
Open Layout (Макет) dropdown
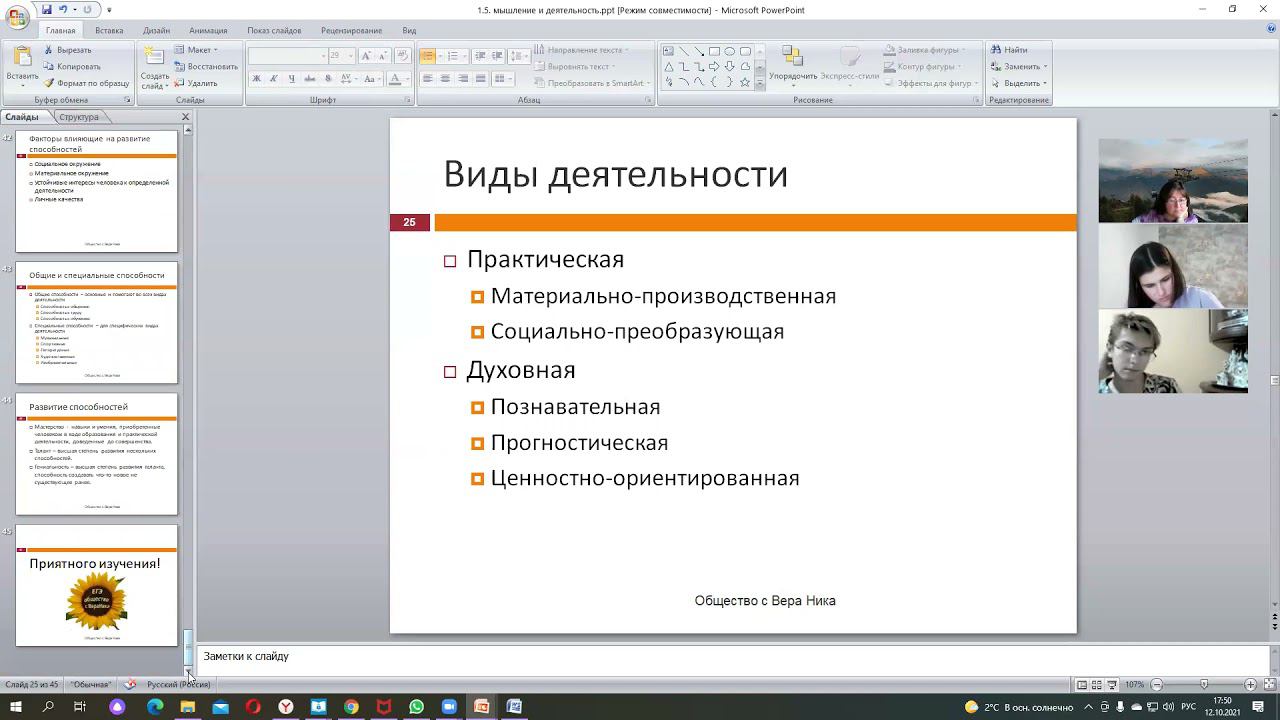point(196,50)
